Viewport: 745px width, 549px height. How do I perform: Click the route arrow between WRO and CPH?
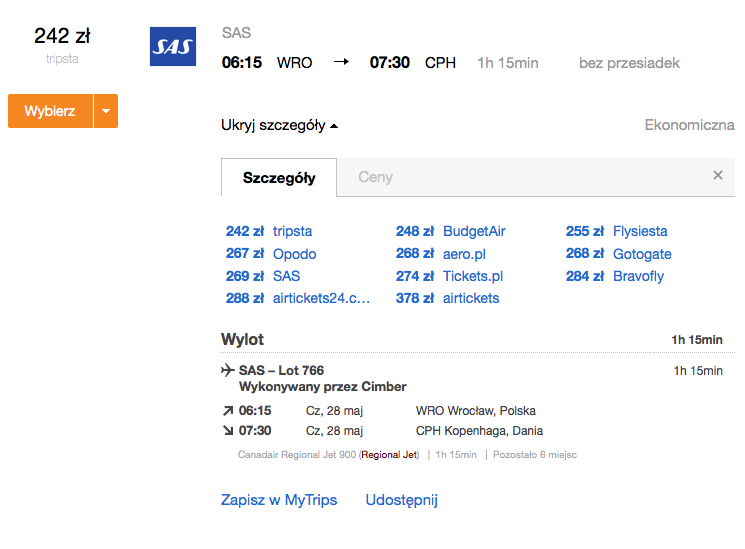(x=341, y=62)
